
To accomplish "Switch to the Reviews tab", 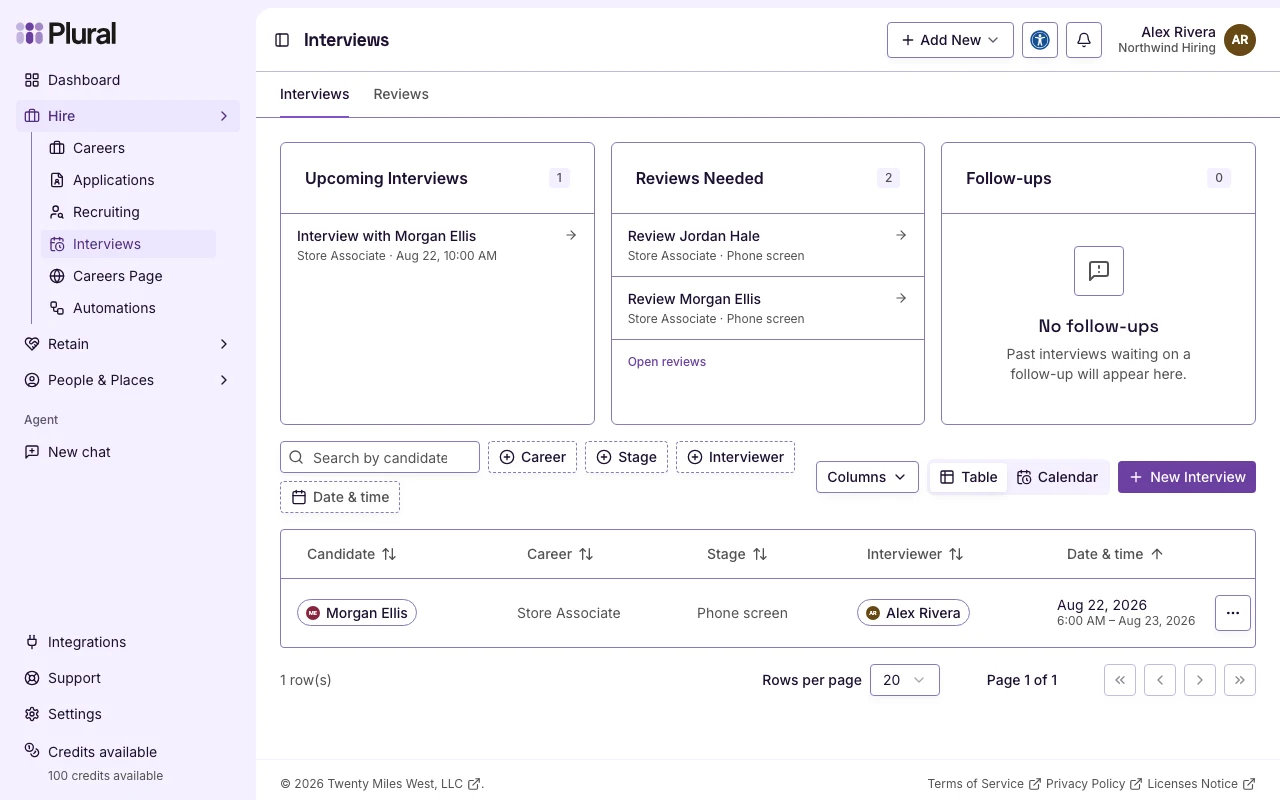I will coord(401,94).
